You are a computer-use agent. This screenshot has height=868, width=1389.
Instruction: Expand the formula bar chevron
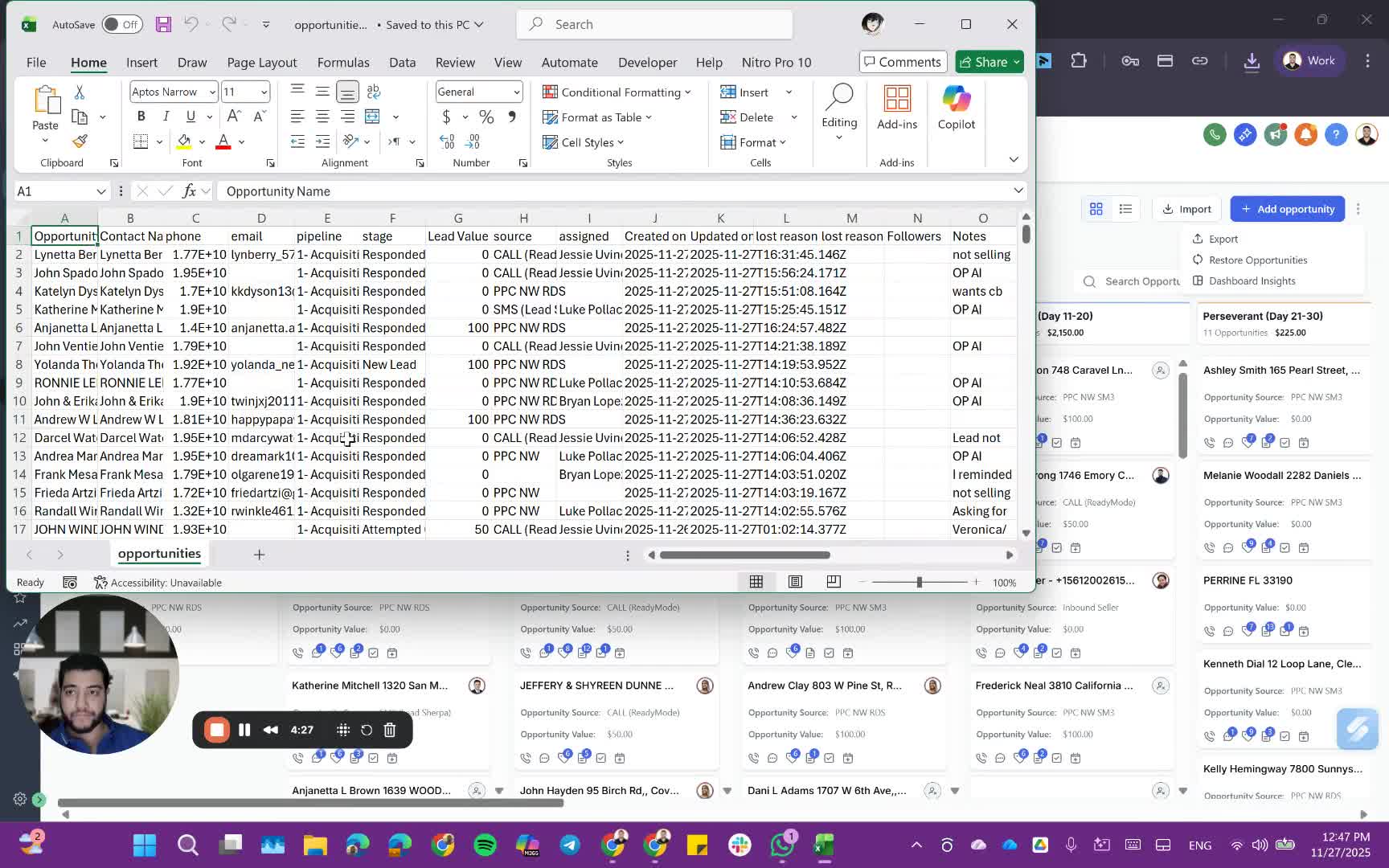tap(1018, 190)
